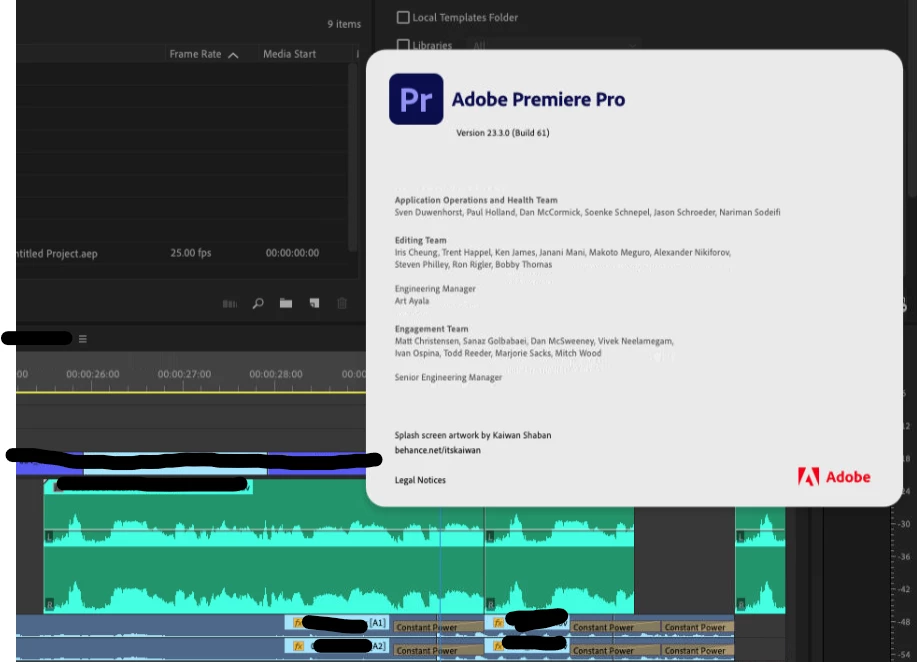Select the 'titled Project.aep' project item
917x662 pixels.
coord(57,254)
